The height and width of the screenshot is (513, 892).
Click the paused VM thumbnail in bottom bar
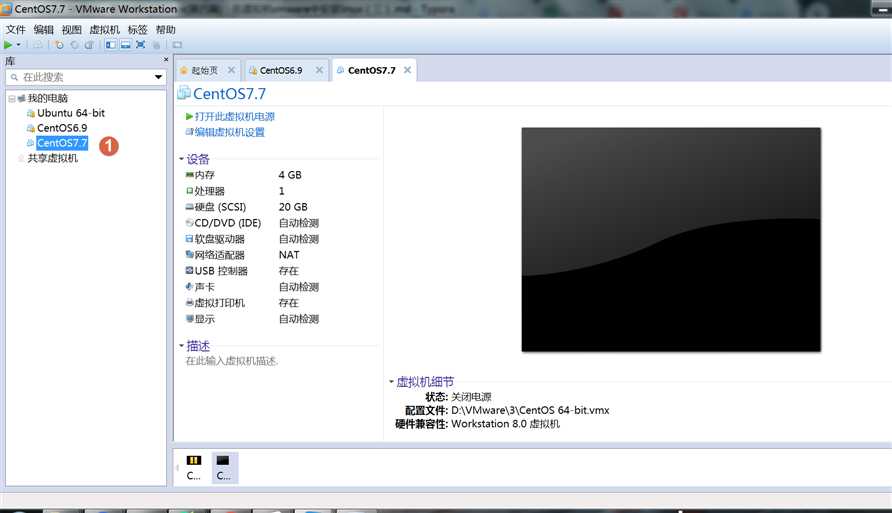point(194,468)
